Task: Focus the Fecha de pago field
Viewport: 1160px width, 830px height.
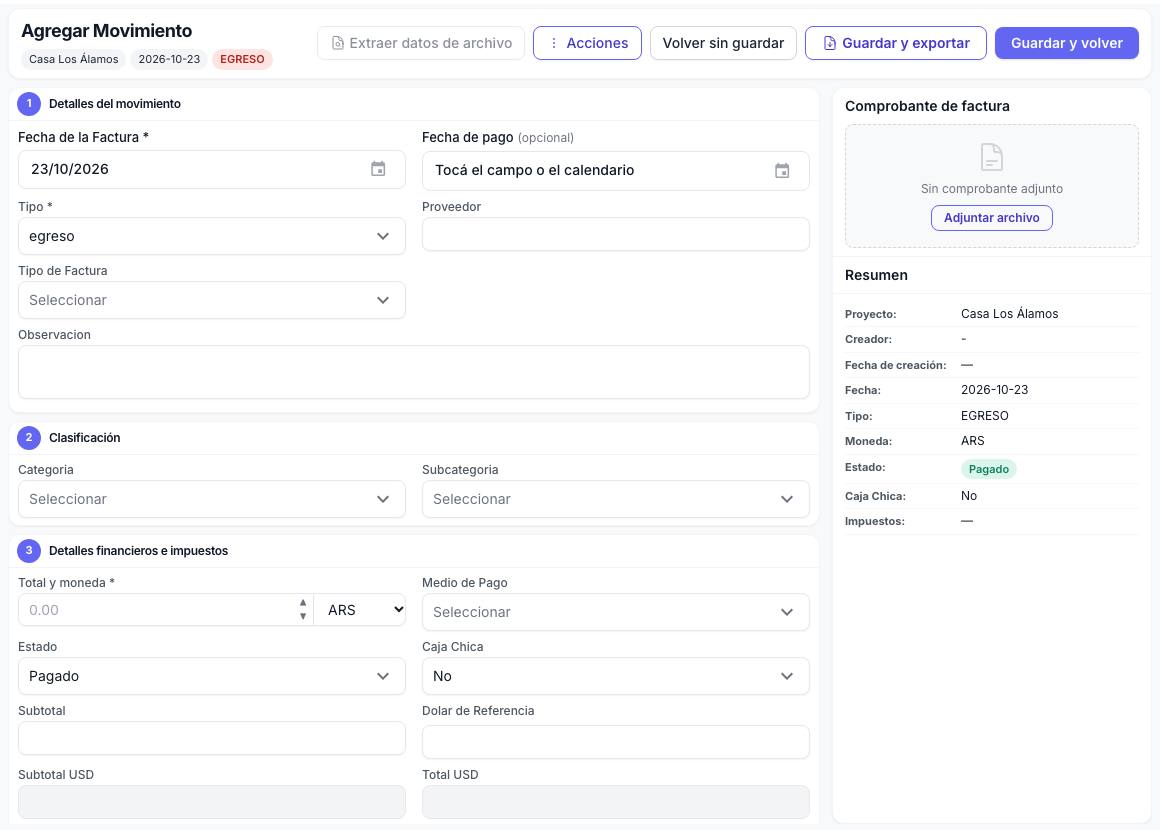Action: pos(616,171)
